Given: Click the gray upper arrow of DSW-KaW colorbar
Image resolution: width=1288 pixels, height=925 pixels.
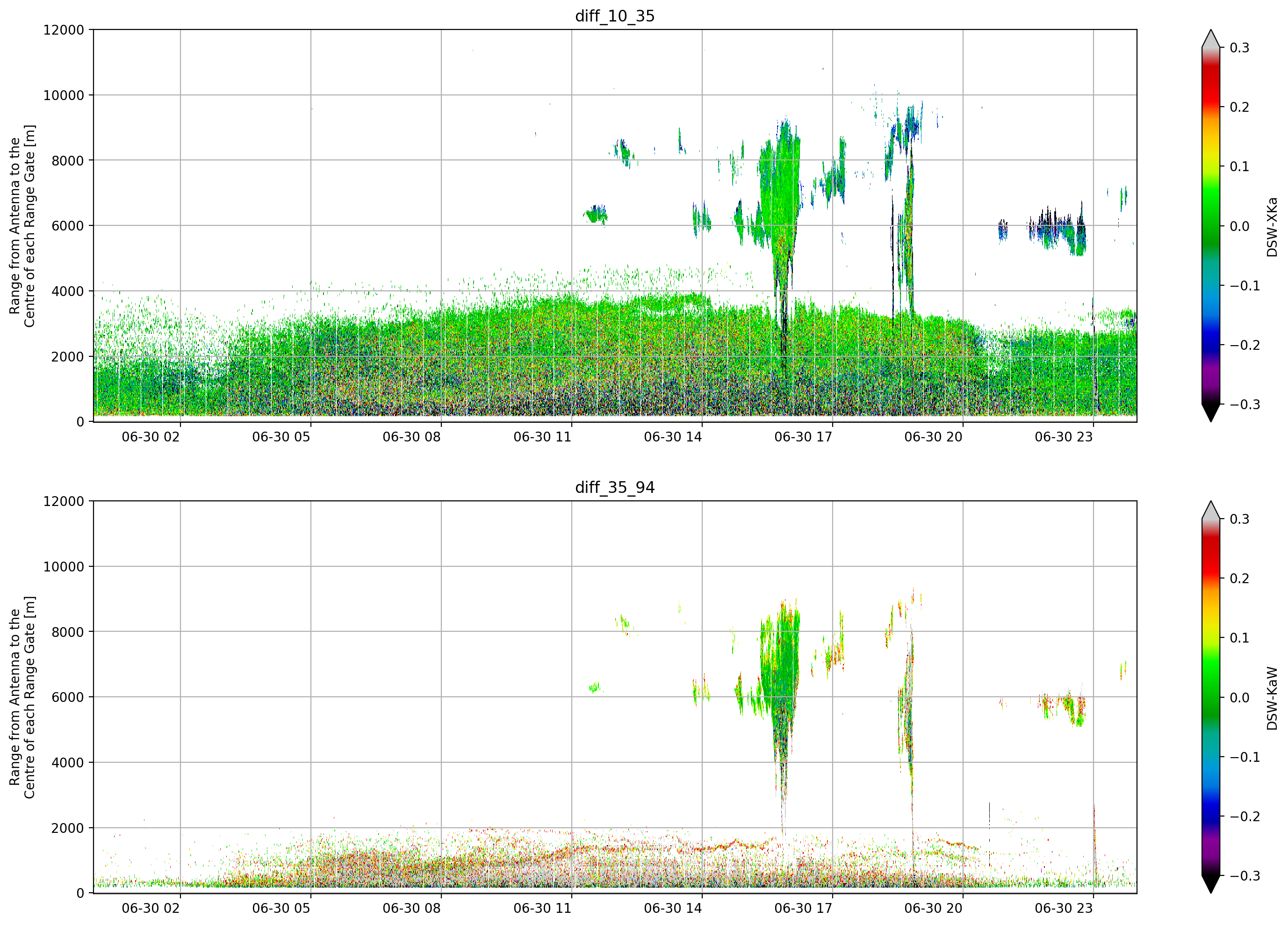Looking at the screenshot, I should coord(1211,510).
